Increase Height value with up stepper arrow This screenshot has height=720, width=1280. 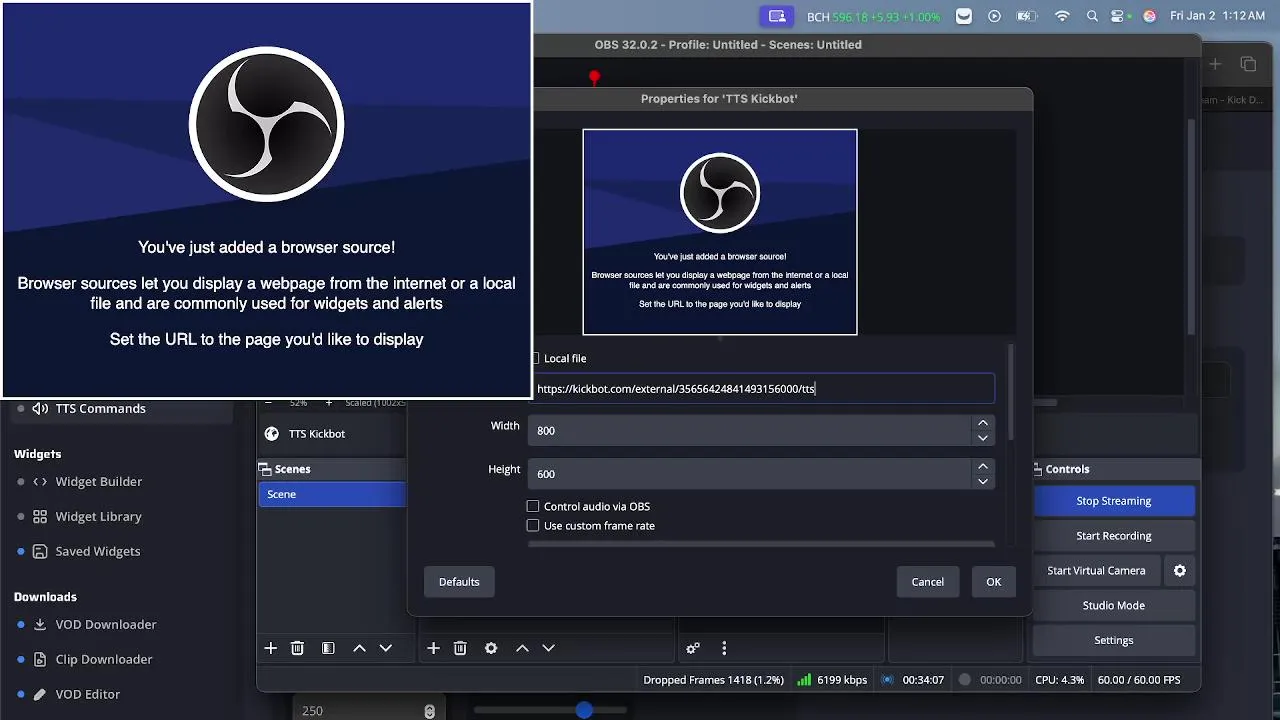click(983, 466)
